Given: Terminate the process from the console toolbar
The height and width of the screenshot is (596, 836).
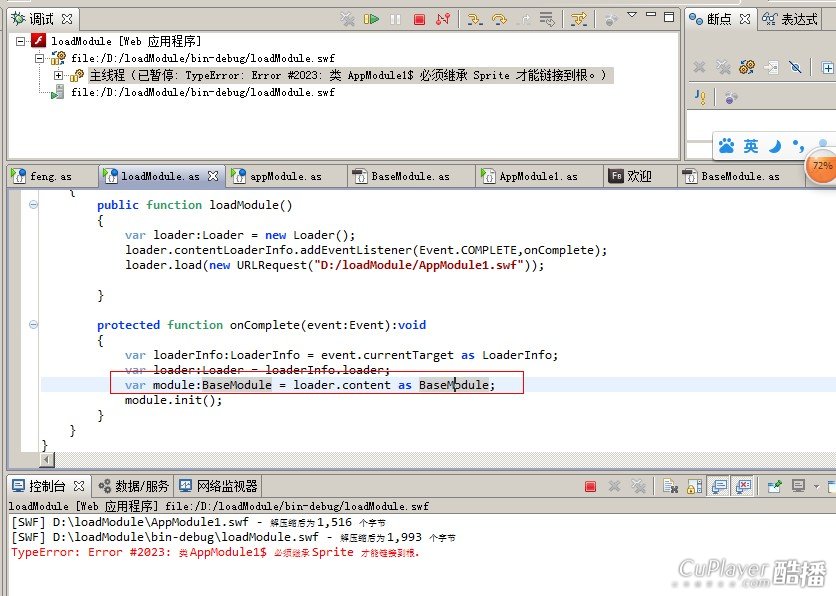Looking at the screenshot, I should coord(590,486).
